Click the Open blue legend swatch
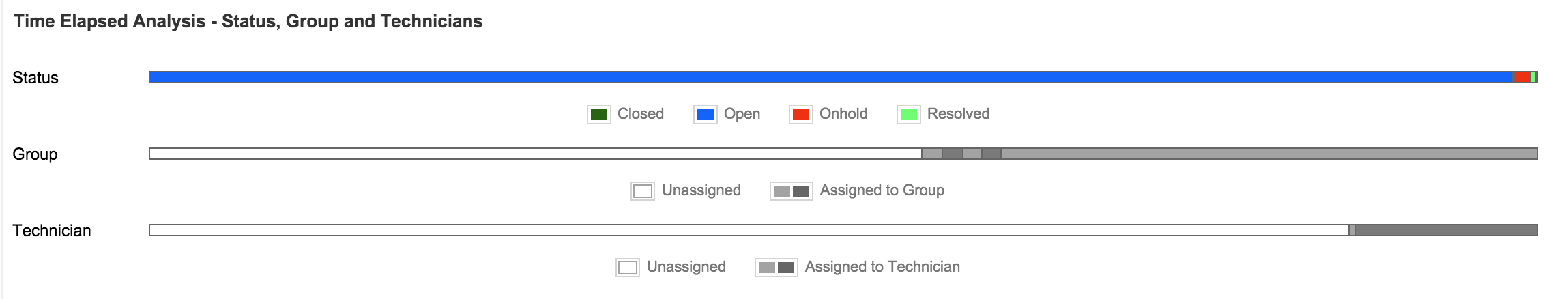This screenshot has width=1568, height=299. tap(706, 115)
